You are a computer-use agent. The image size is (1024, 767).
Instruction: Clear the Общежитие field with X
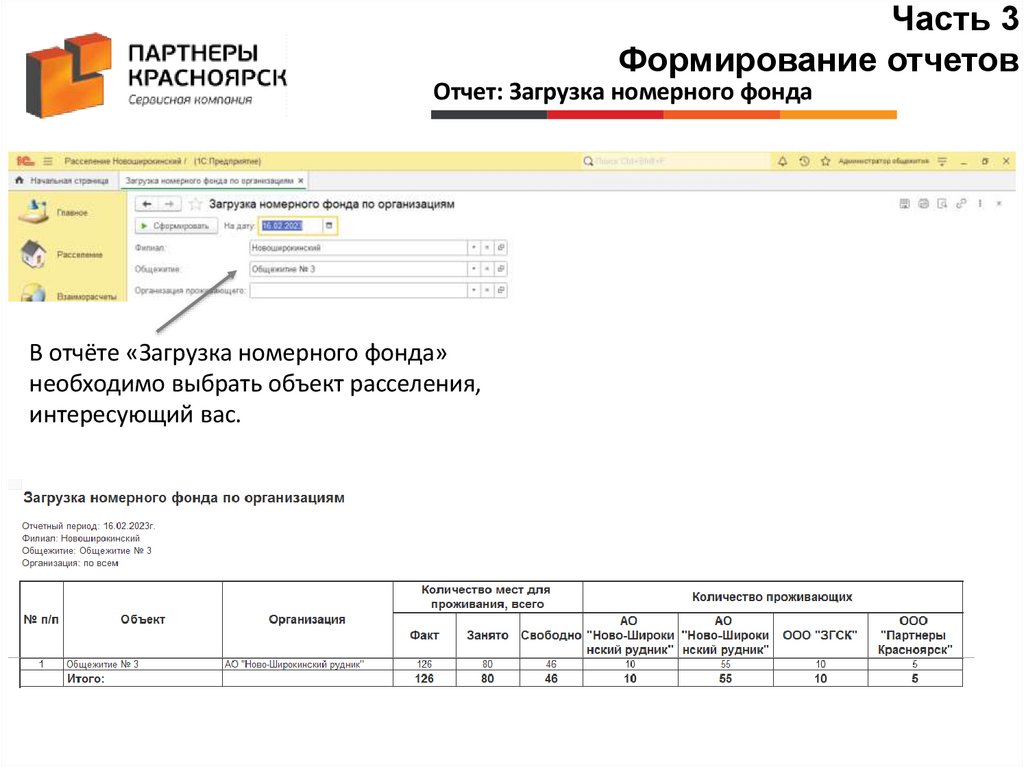487,269
